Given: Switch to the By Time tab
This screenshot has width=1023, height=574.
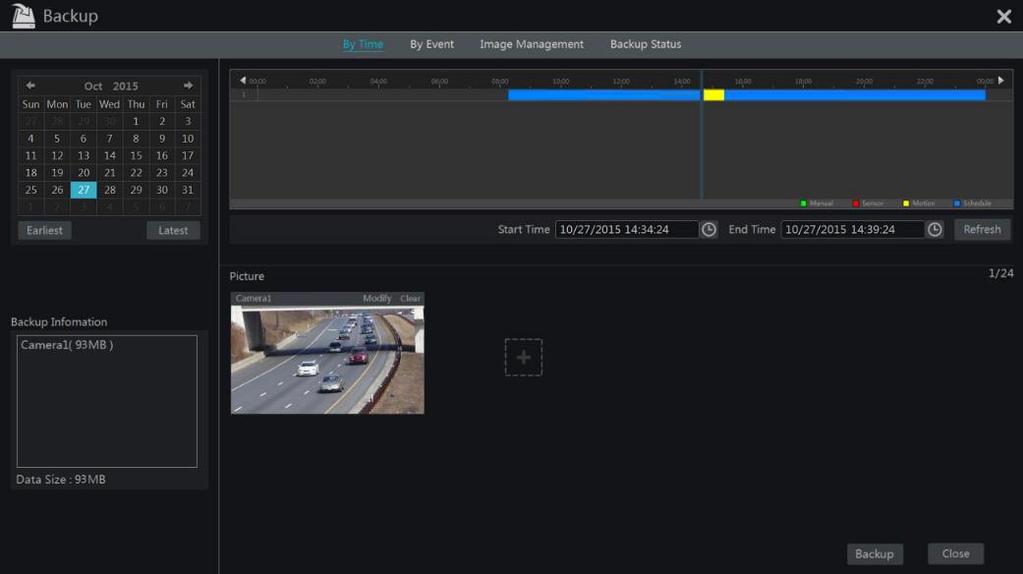Looking at the screenshot, I should tap(363, 44).
